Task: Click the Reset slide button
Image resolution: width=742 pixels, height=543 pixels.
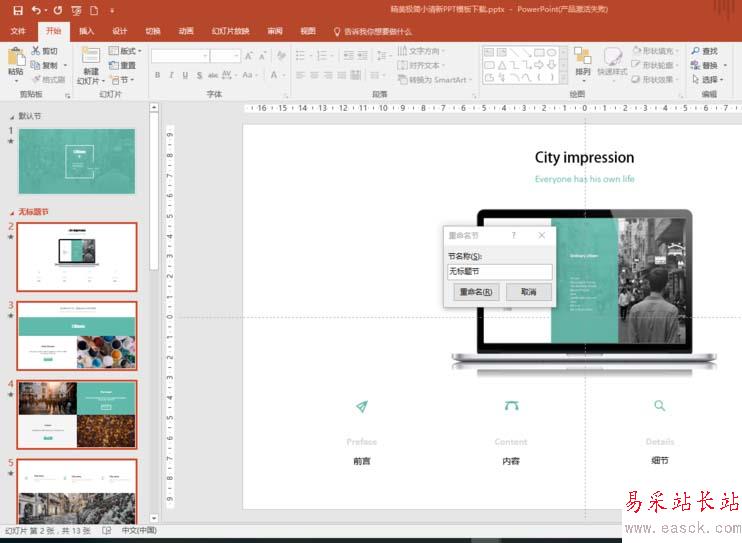Action: 122,65
